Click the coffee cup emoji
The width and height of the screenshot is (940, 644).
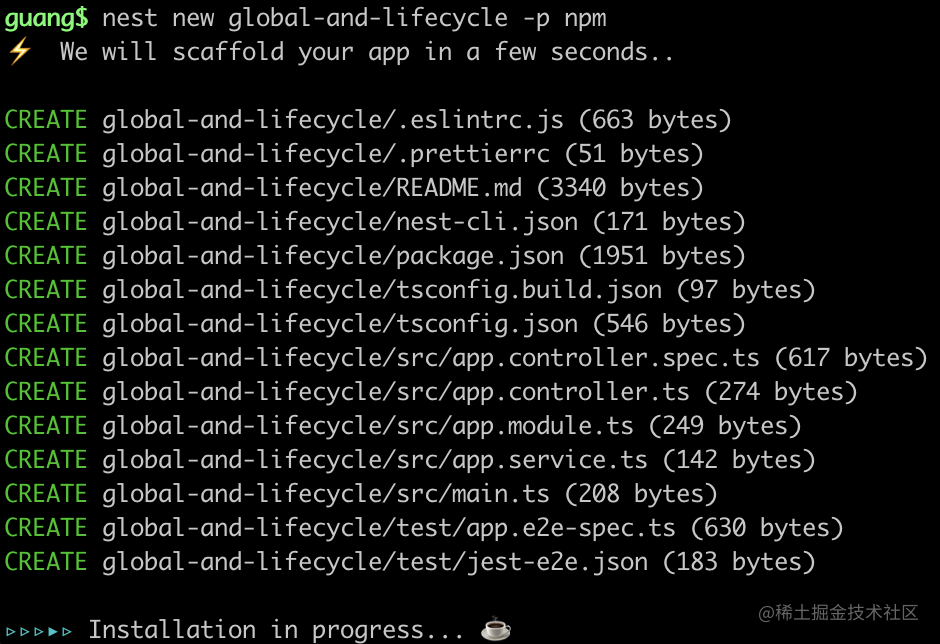pyautogui.click(x=496, y=629)
